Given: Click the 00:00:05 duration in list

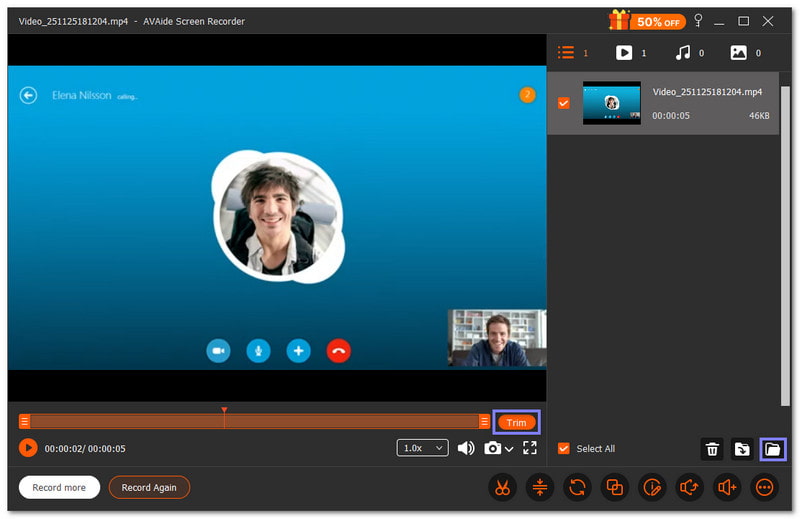Looking at the screenshot, I should point(670,116).
